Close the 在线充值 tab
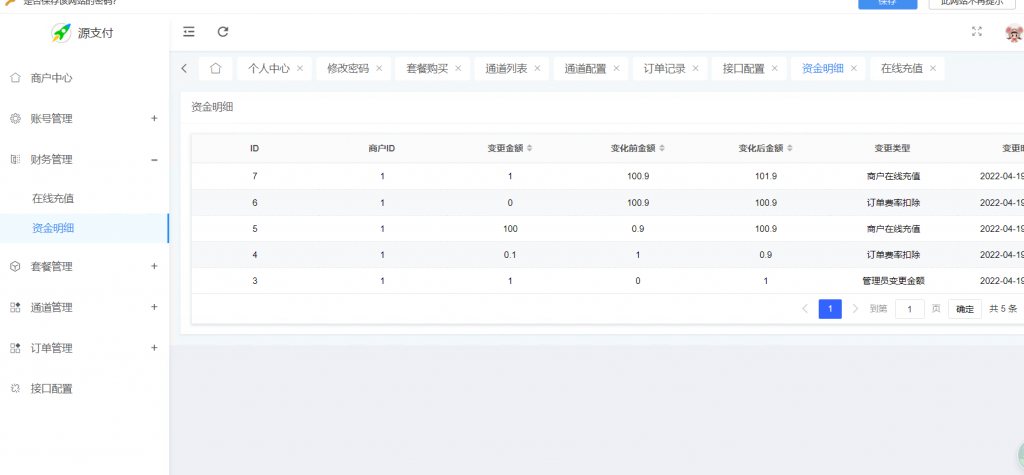 933,69
